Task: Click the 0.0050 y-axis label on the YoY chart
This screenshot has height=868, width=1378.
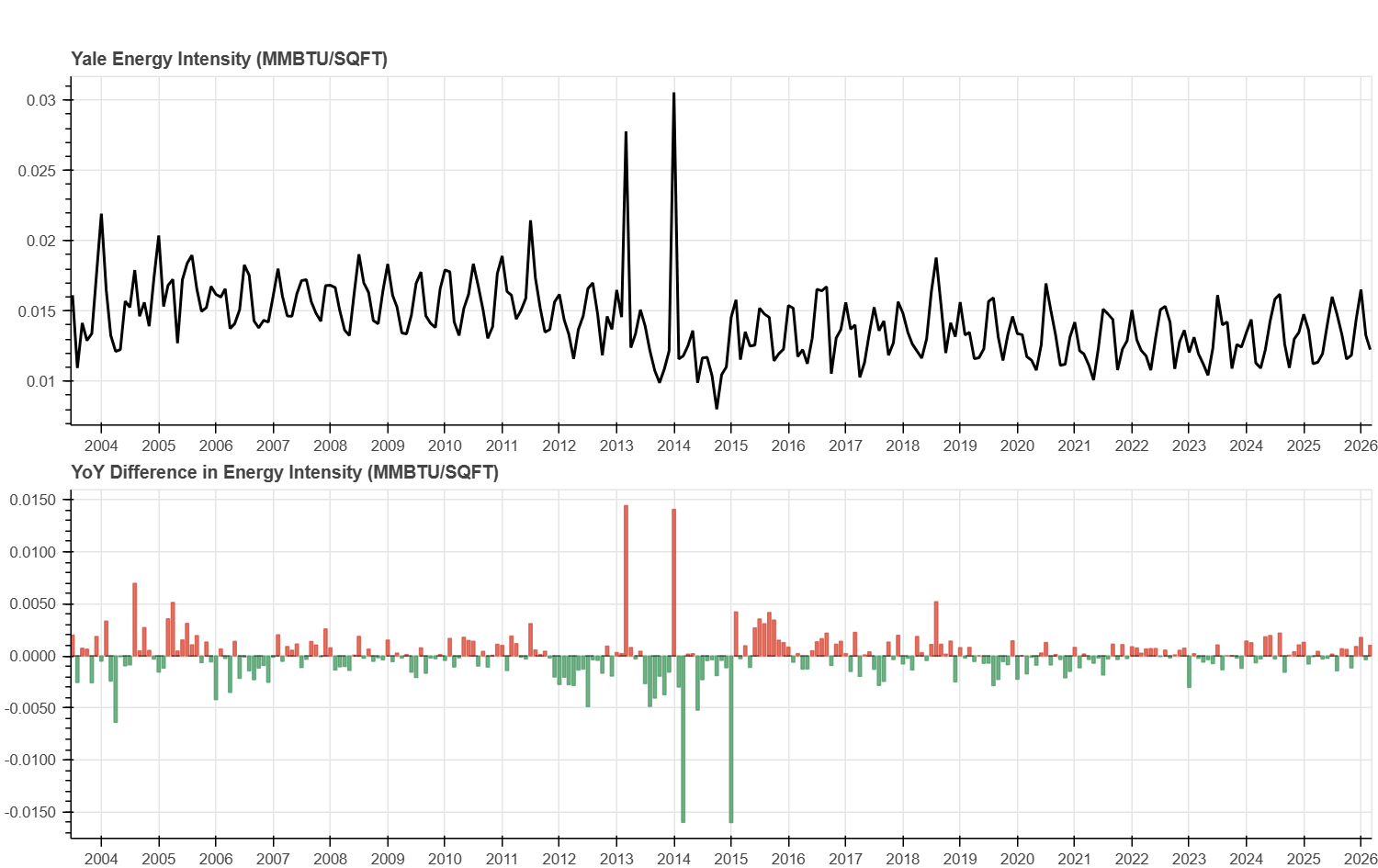Action: (x=33, y=603)
